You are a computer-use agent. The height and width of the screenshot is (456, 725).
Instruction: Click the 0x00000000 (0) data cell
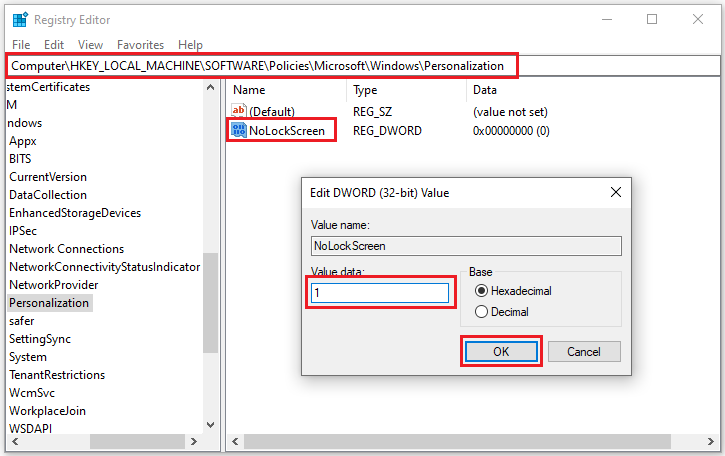511,131
